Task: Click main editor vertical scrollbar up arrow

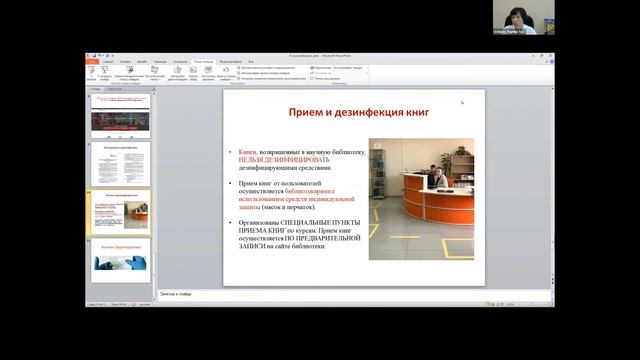Action: point(553,89)
